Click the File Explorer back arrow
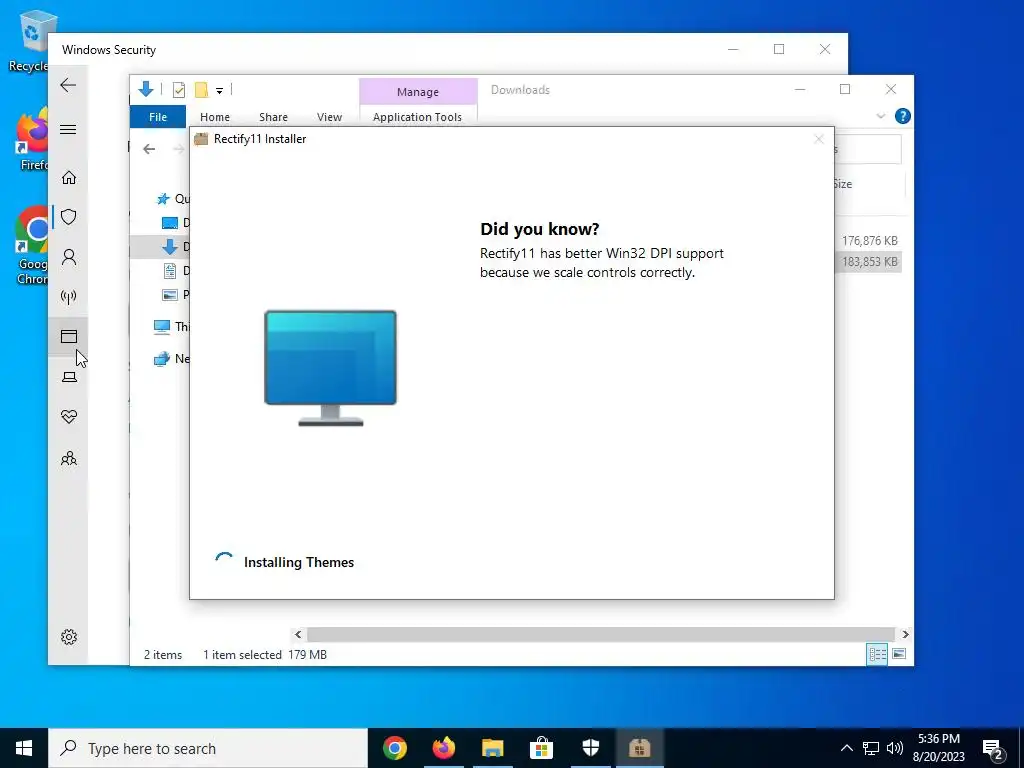This screenshot has height=768, width=1024. coord(149,149)
